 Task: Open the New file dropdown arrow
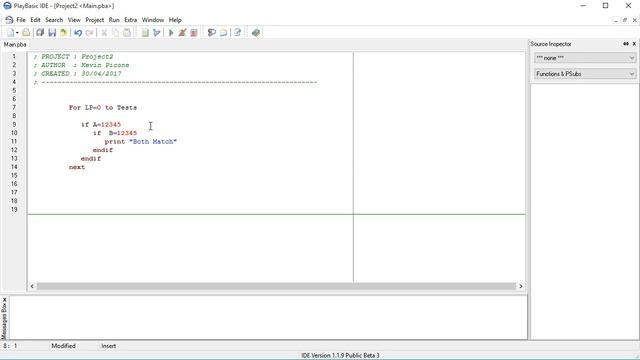point(17,33)
